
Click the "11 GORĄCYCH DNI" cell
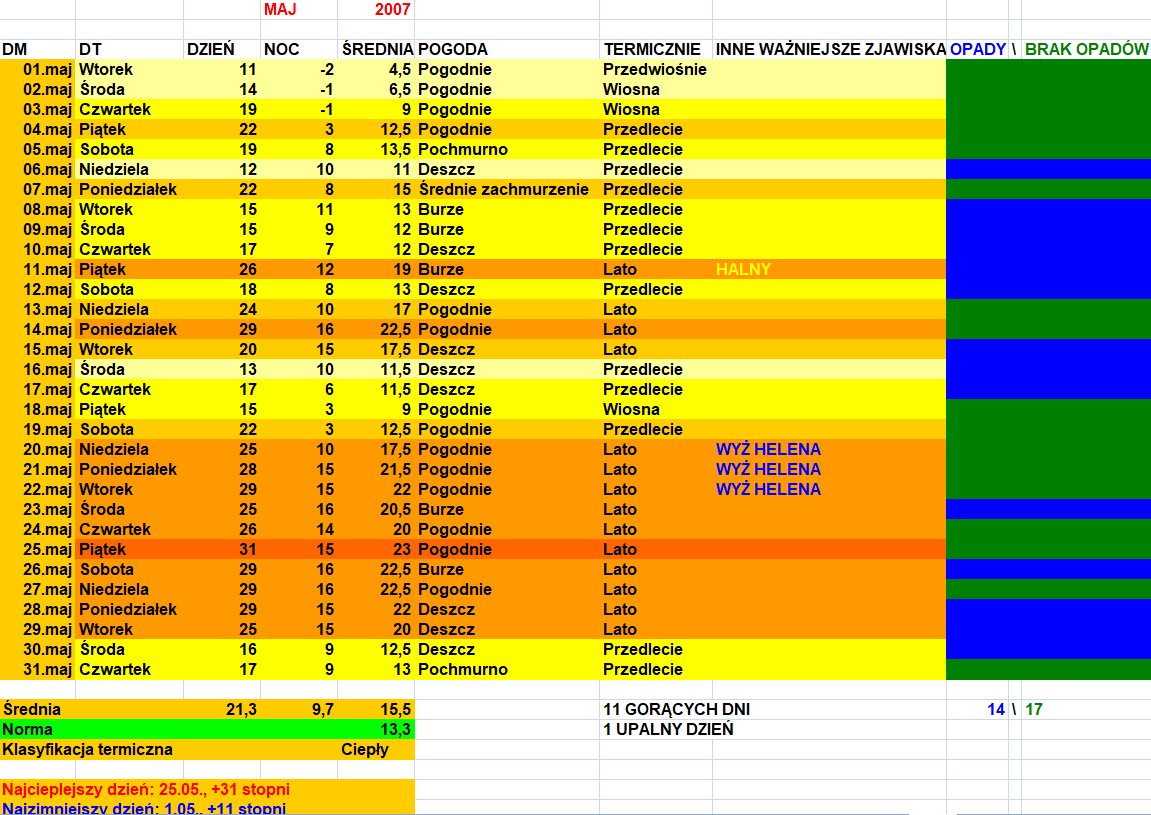click(677, 709)
